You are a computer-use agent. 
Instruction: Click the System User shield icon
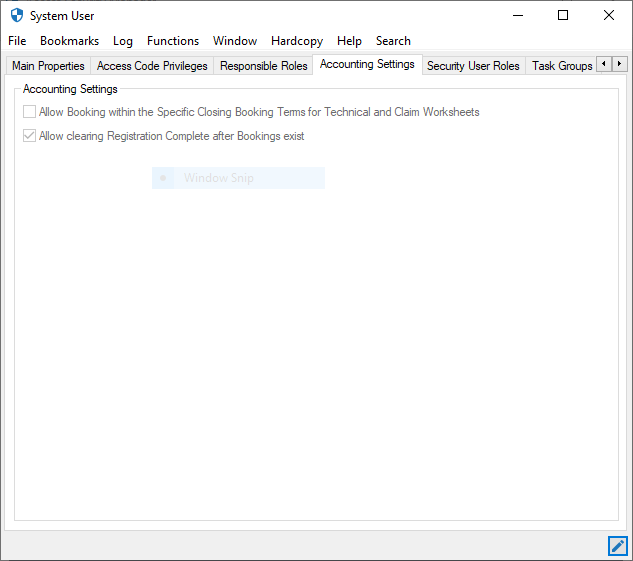[x=16, y=16]
